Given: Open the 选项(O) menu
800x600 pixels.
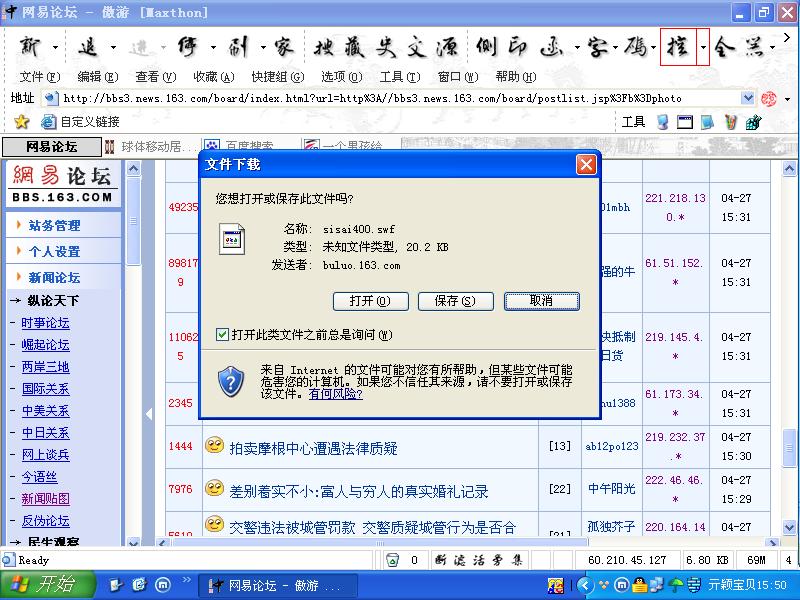Looking at the screenshot, I should 341,77.
